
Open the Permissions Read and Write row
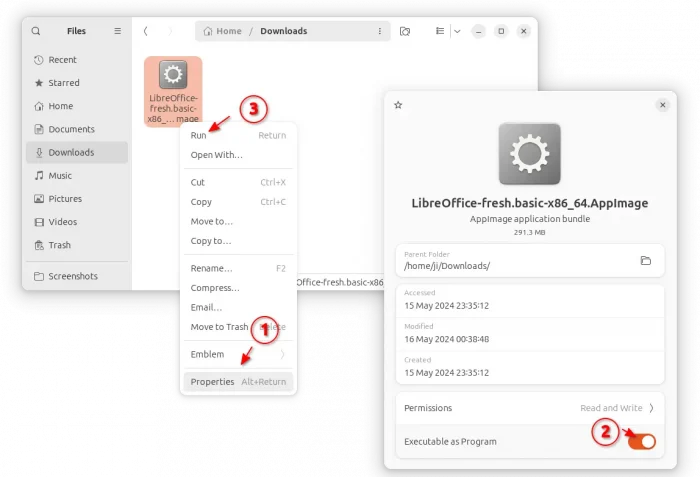(x=529, y=408)
